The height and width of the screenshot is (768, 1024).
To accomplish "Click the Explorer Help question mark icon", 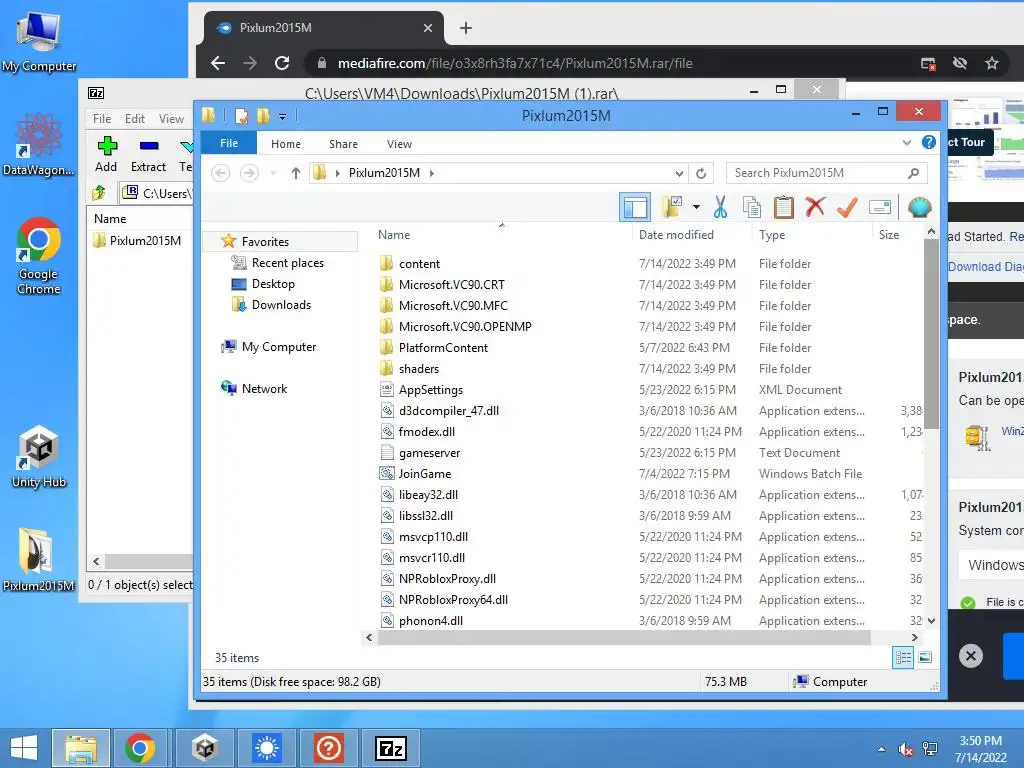I will pyautogui.click(x=928, y=142).
